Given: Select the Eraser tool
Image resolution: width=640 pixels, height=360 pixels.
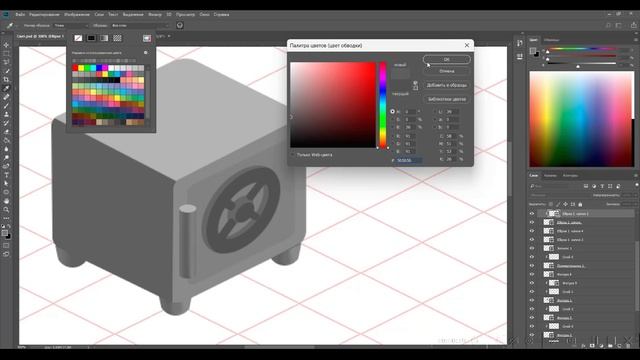Looking at the screenshot, I should (x=6, y=132).
